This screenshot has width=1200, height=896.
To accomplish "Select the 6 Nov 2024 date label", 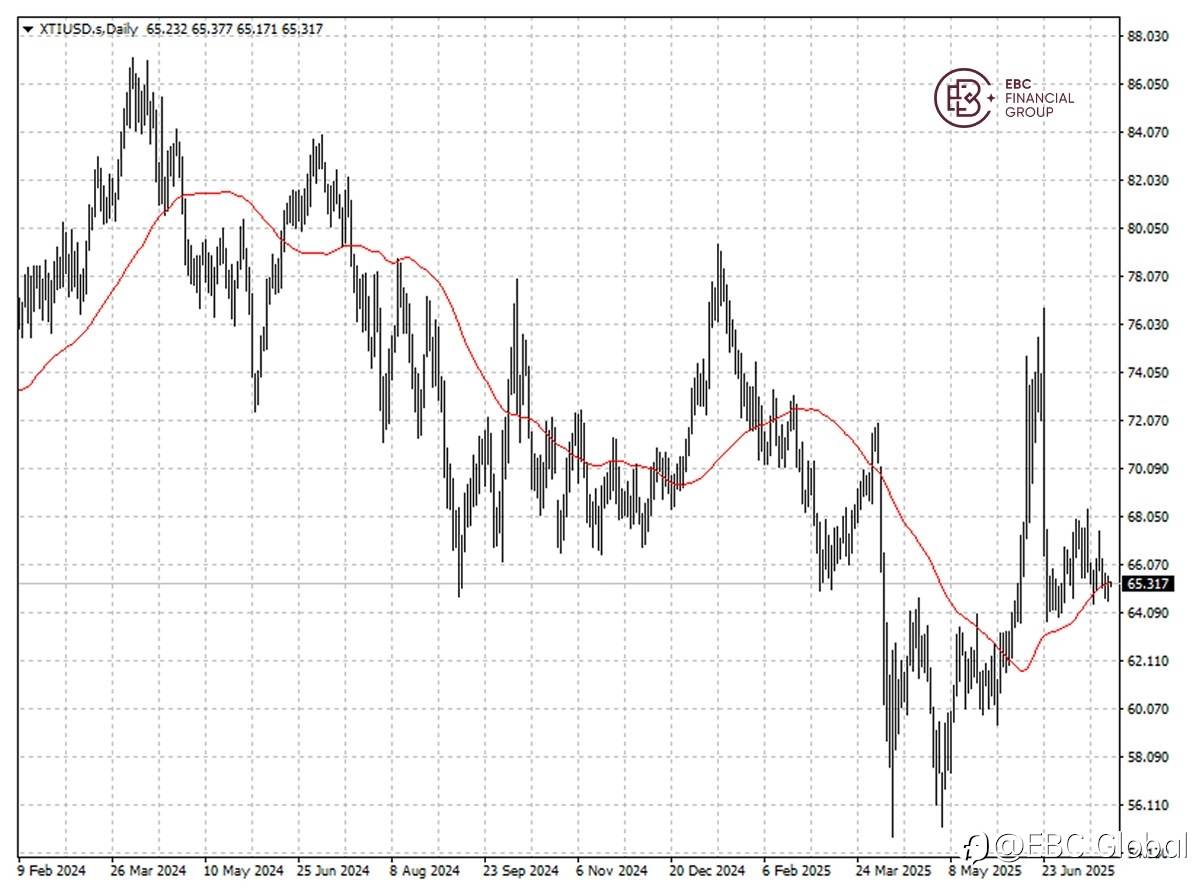I will coord(613,871).
